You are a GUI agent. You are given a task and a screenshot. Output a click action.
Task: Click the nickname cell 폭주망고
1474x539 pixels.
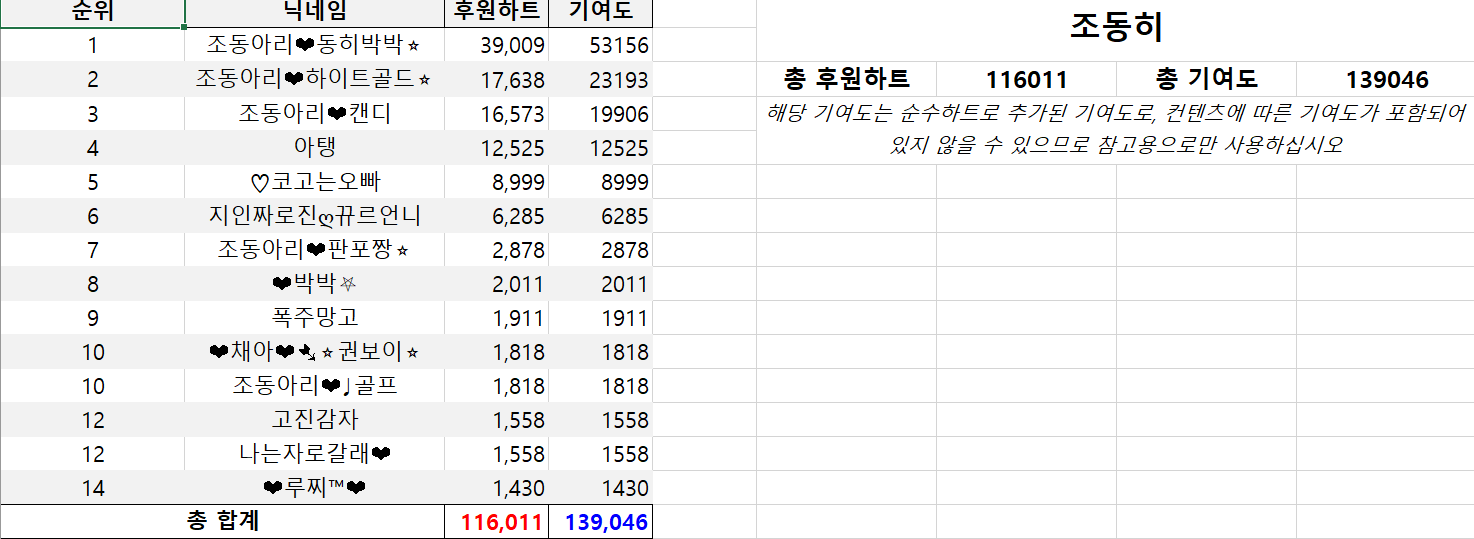[x=315, y=317]
